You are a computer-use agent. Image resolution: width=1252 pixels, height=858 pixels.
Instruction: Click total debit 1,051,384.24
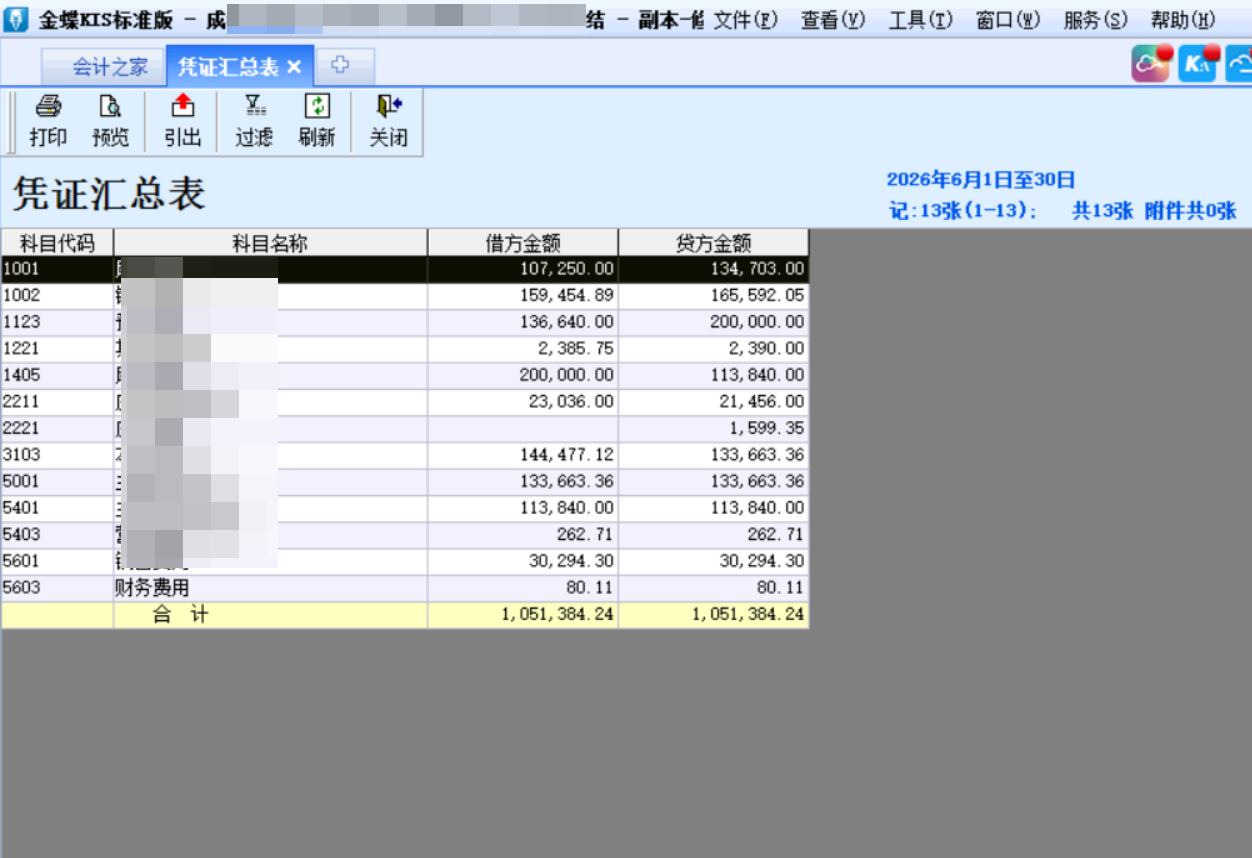tap(523, 615)
